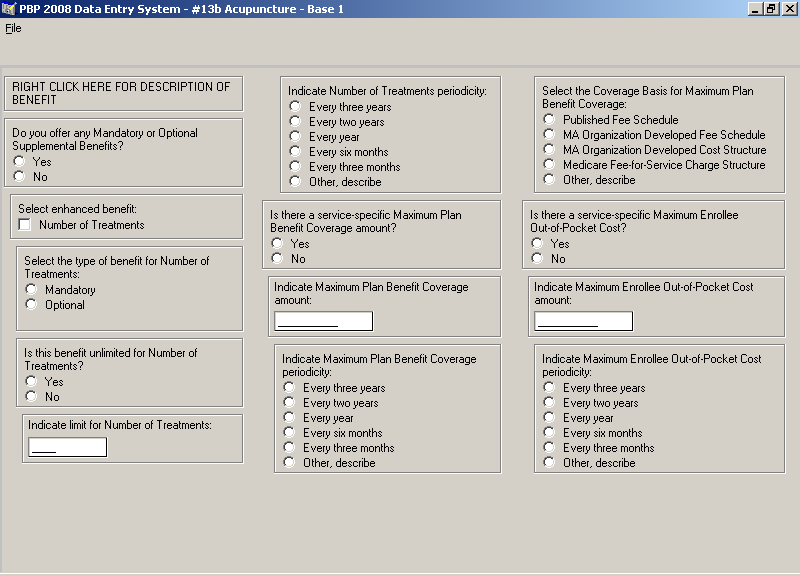This screenshot has width=800, height=576.
Task: Select No for Maximum Enrollee Out-of-Pocket Cost
Action: pos(537,259)
